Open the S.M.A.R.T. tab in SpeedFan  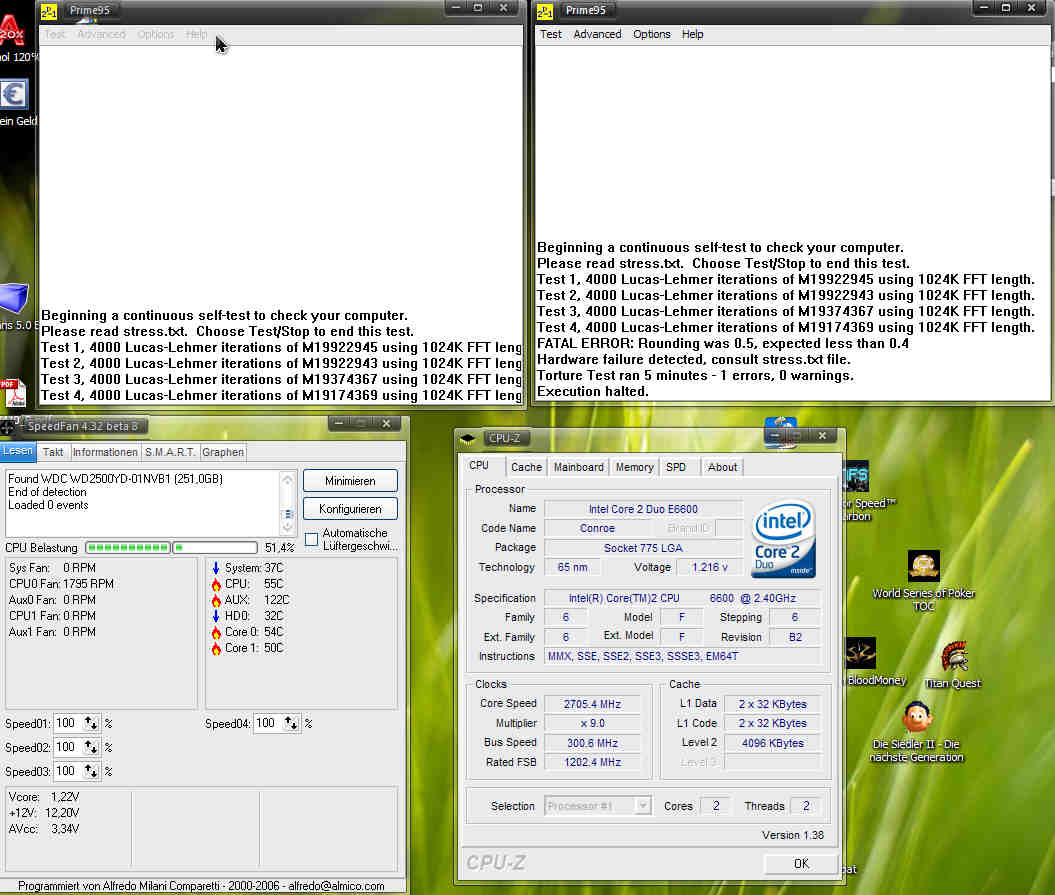tap(170, 452)
